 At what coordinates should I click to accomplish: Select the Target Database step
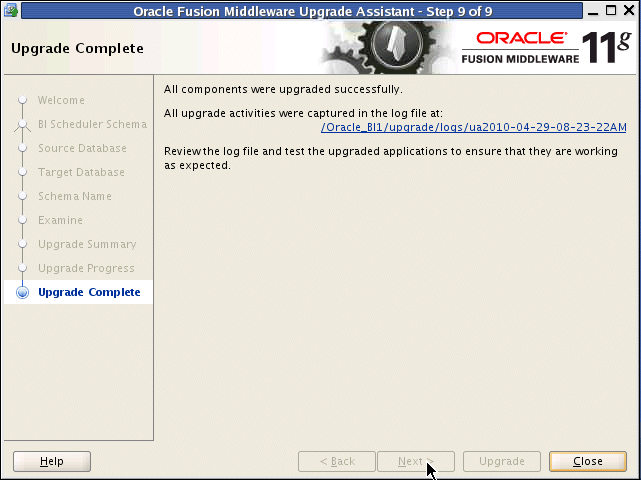click(81, 172)
